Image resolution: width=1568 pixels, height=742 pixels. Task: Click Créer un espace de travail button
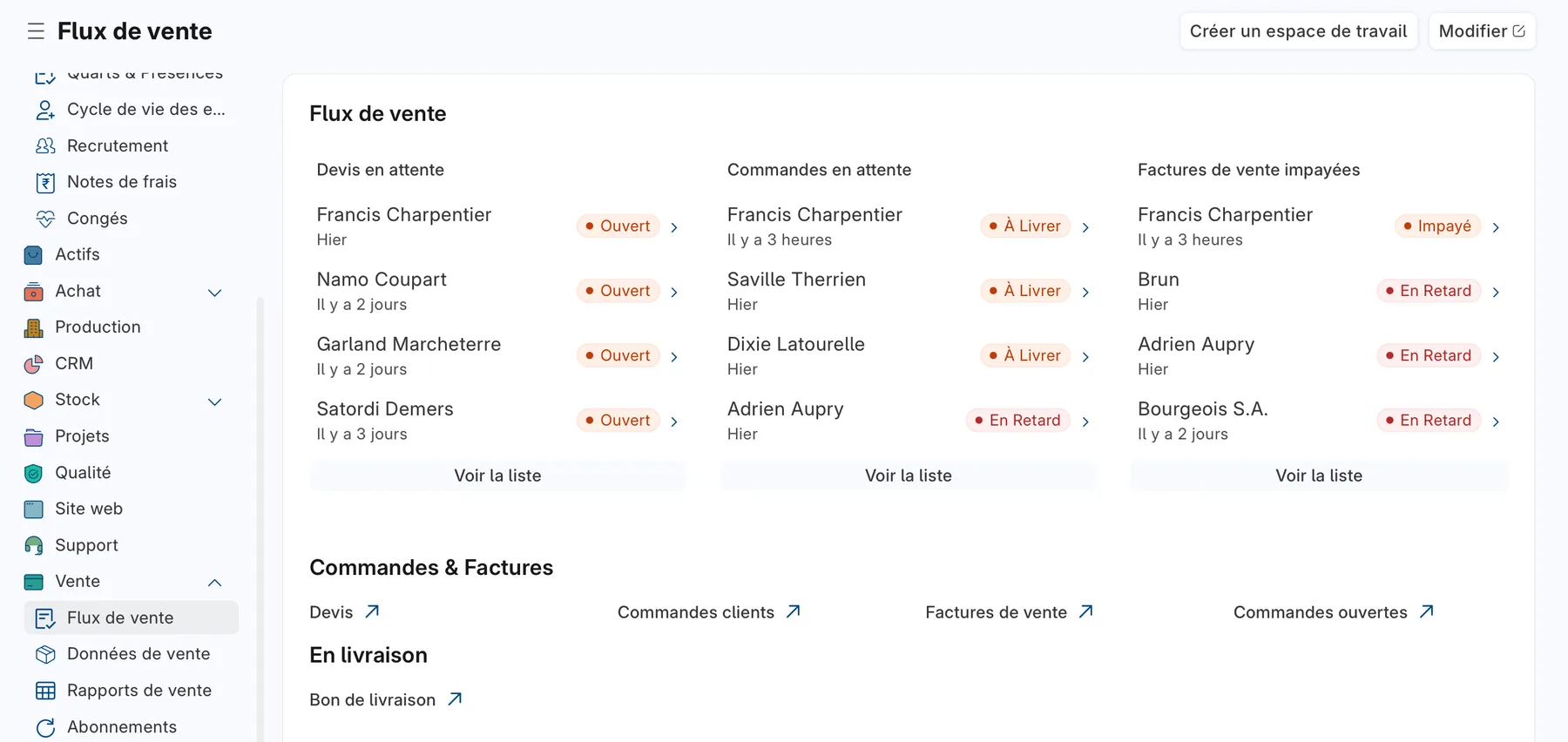pos(1298,31)
